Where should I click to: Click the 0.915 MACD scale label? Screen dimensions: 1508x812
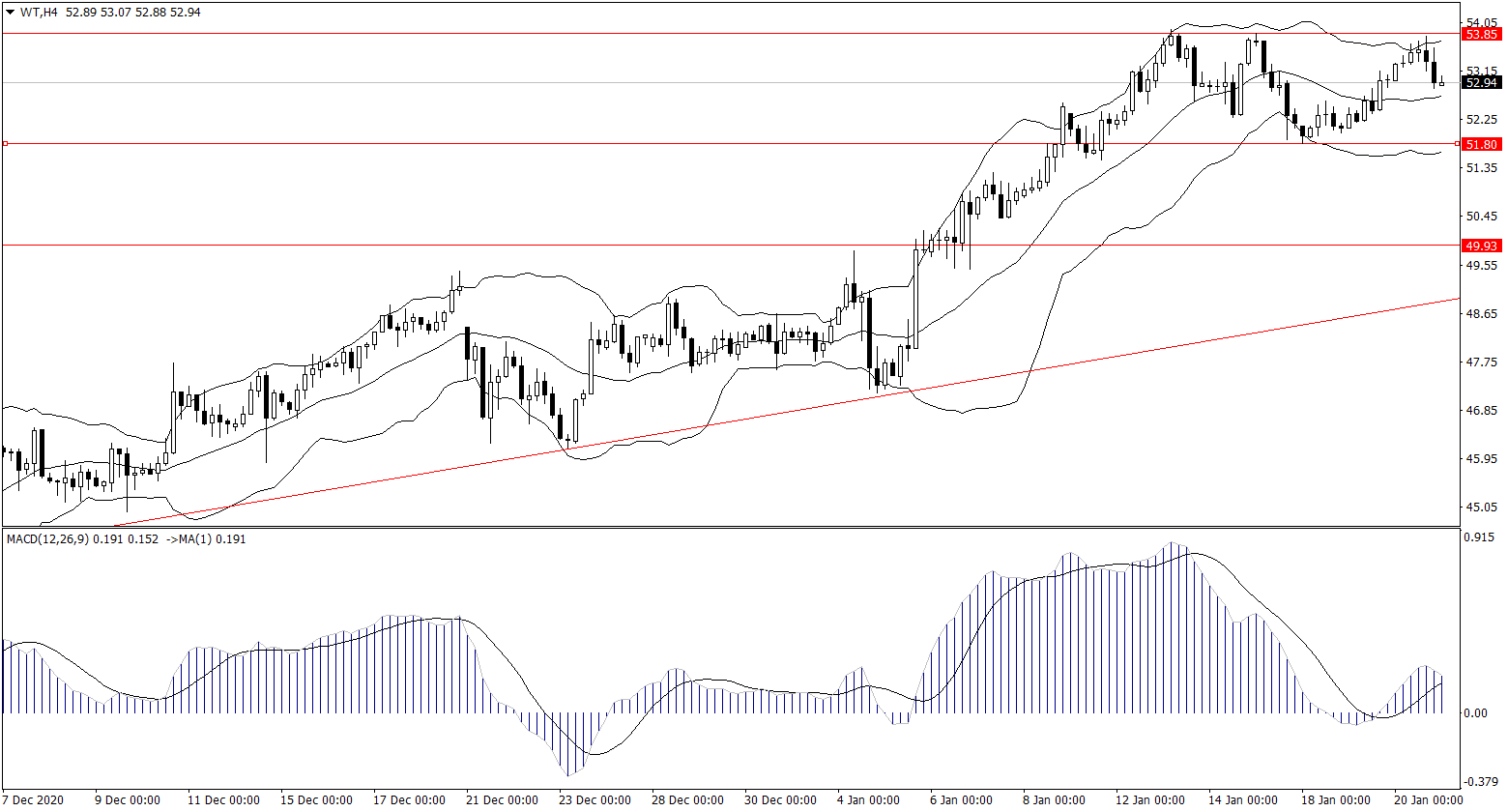point(1480,536)
